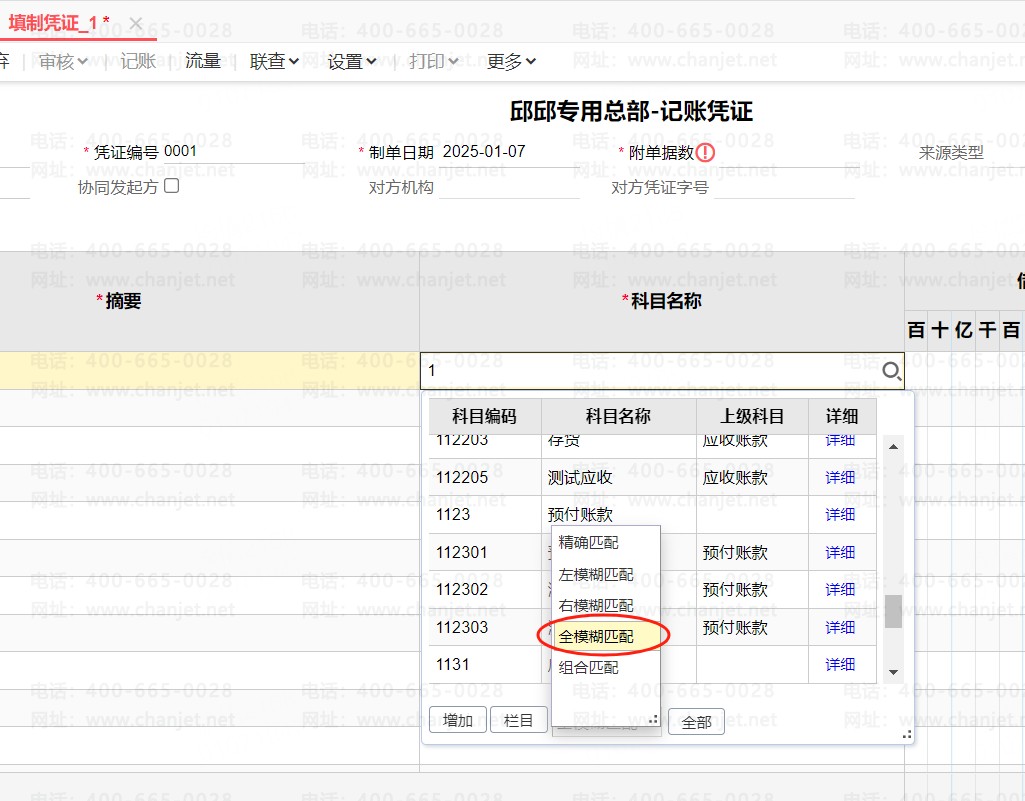
Task: Open the 设置 dropdown menu
Action: pyautogui.click(x=352, y=61)
